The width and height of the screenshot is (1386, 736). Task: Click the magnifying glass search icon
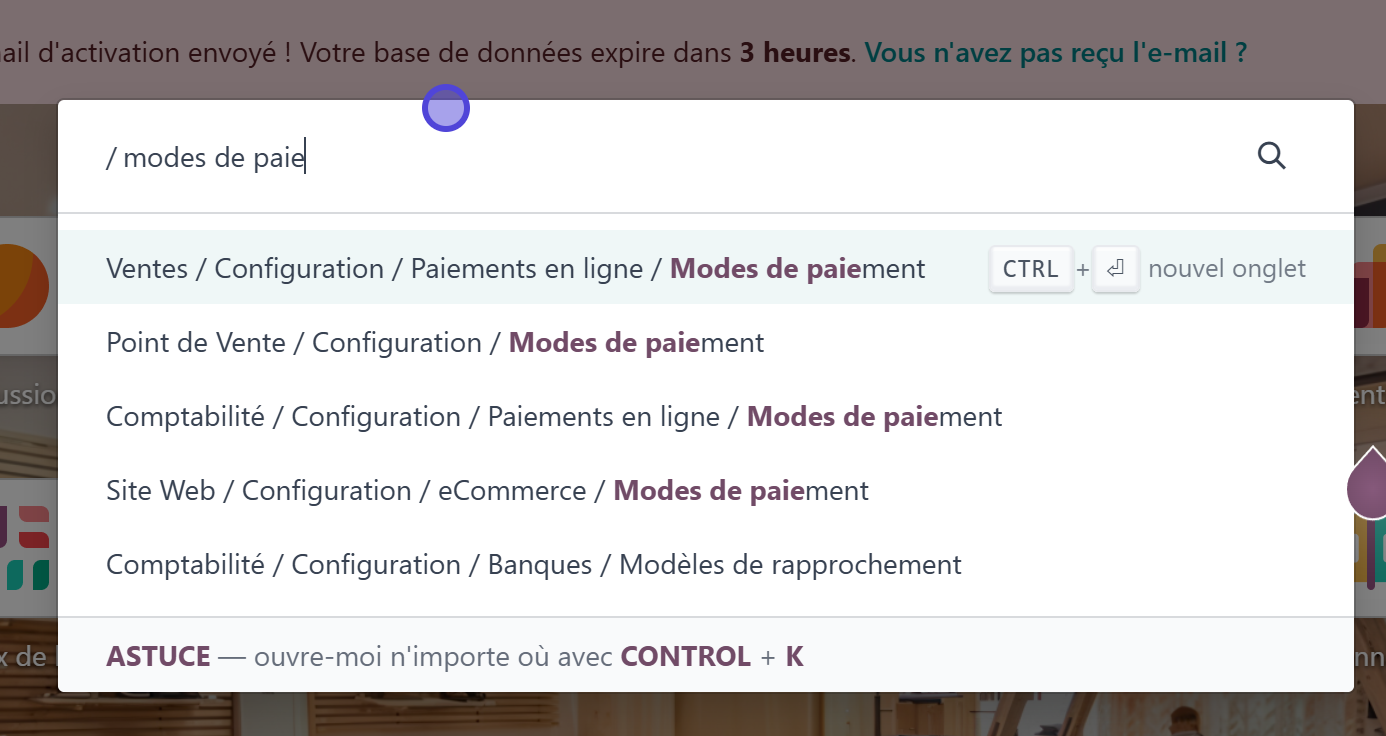click(1271, 156)
